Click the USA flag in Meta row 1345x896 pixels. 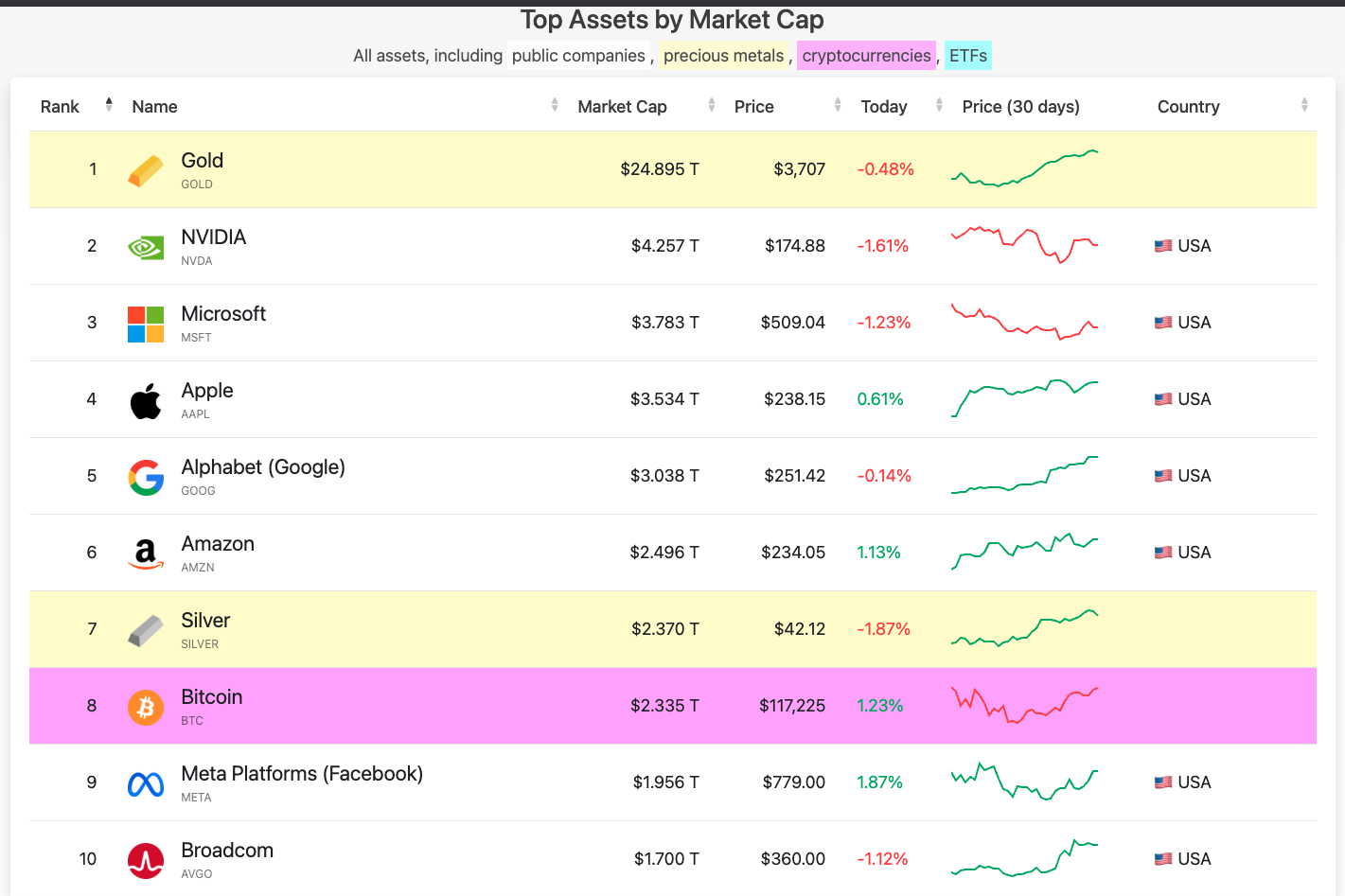[x=1163, y=782]
